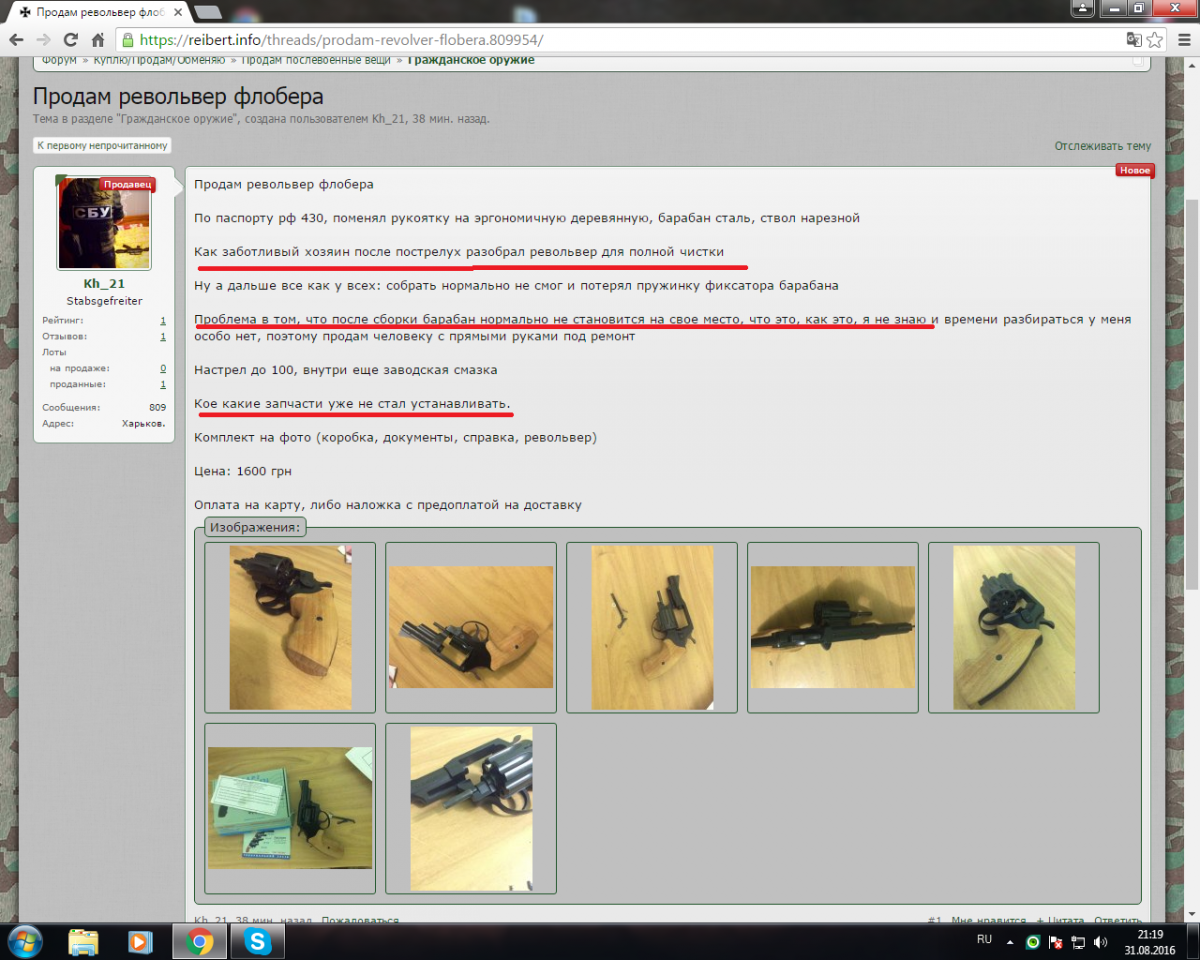Open Skype from the taskbar
This screenshot has width=1200, height=960.
(x=257, y=941)
